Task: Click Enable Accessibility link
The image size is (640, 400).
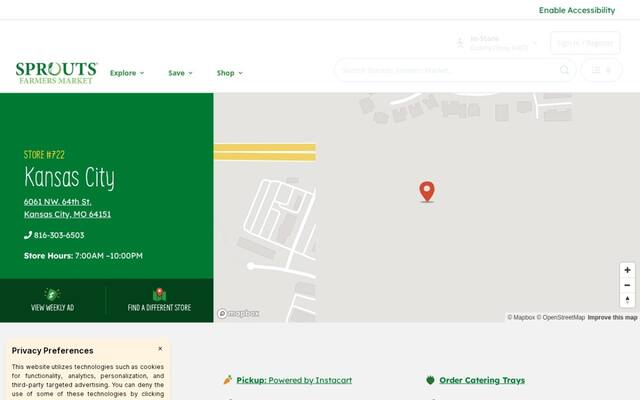Action: point(577,10)
